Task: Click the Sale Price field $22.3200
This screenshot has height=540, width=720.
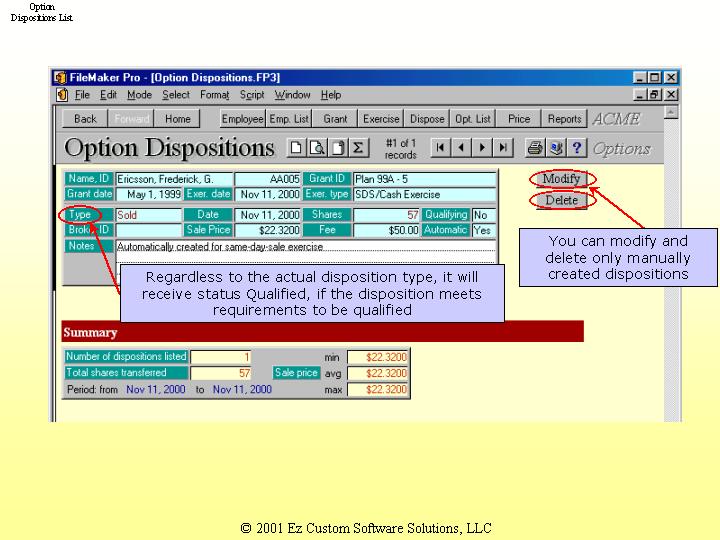Action: coord(268,230)
